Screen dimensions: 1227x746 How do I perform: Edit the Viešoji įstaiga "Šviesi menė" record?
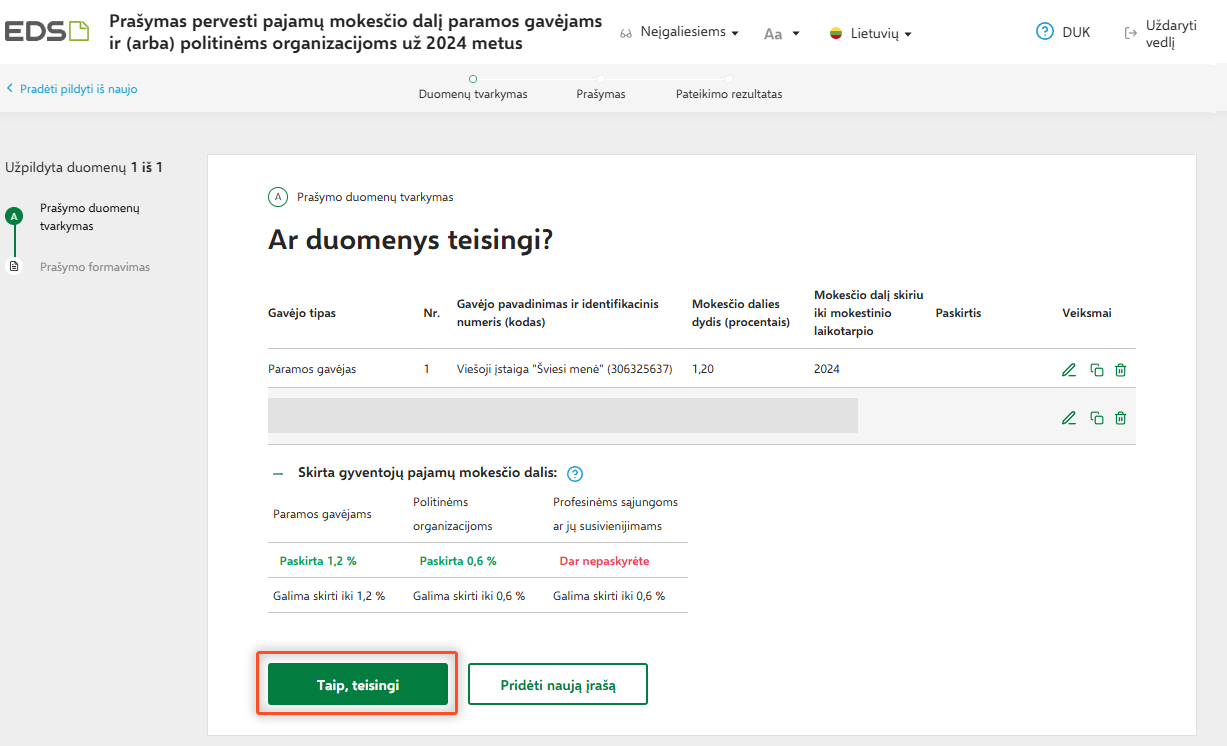pos(1069,370)
